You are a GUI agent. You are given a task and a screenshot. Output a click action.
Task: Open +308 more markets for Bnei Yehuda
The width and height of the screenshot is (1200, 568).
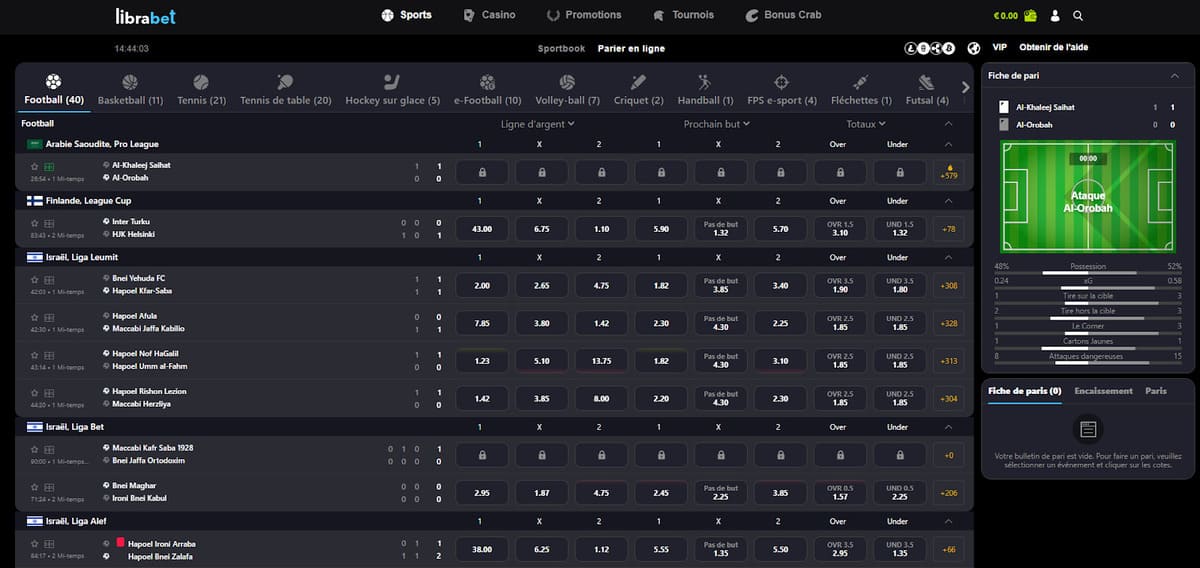tap(949, 286)
